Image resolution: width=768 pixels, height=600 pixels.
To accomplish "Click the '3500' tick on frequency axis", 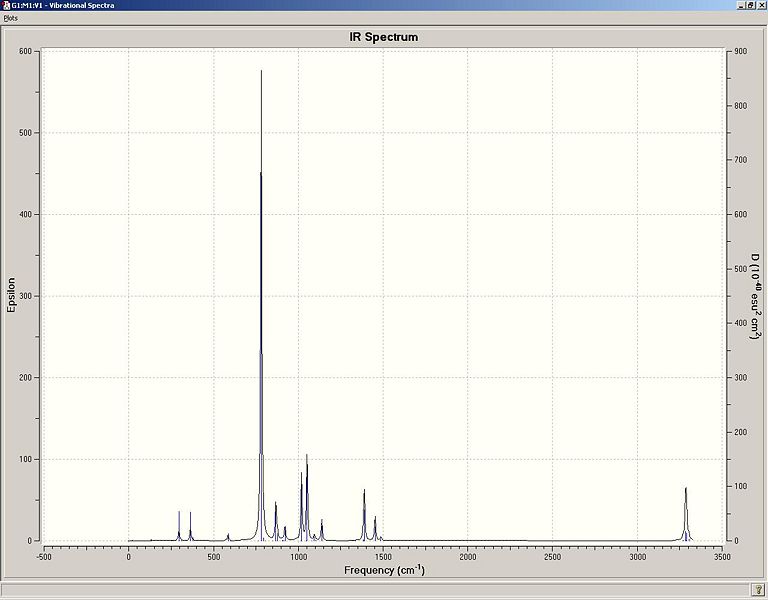I will [x=722, y=557].
